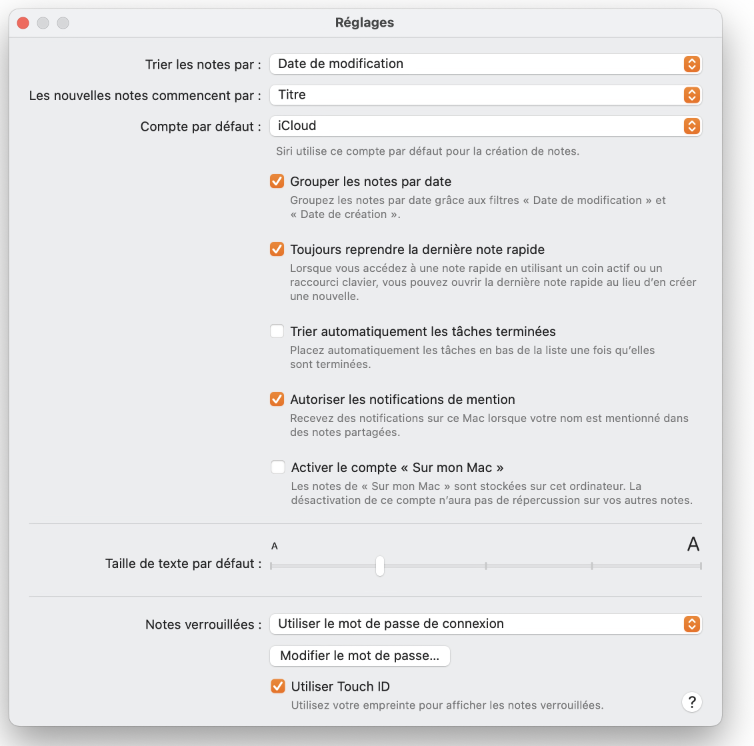Uncheck Autoriser les notifications de mention
The height and width of the screenshot is (746, 754).
(x=277, y=399)
